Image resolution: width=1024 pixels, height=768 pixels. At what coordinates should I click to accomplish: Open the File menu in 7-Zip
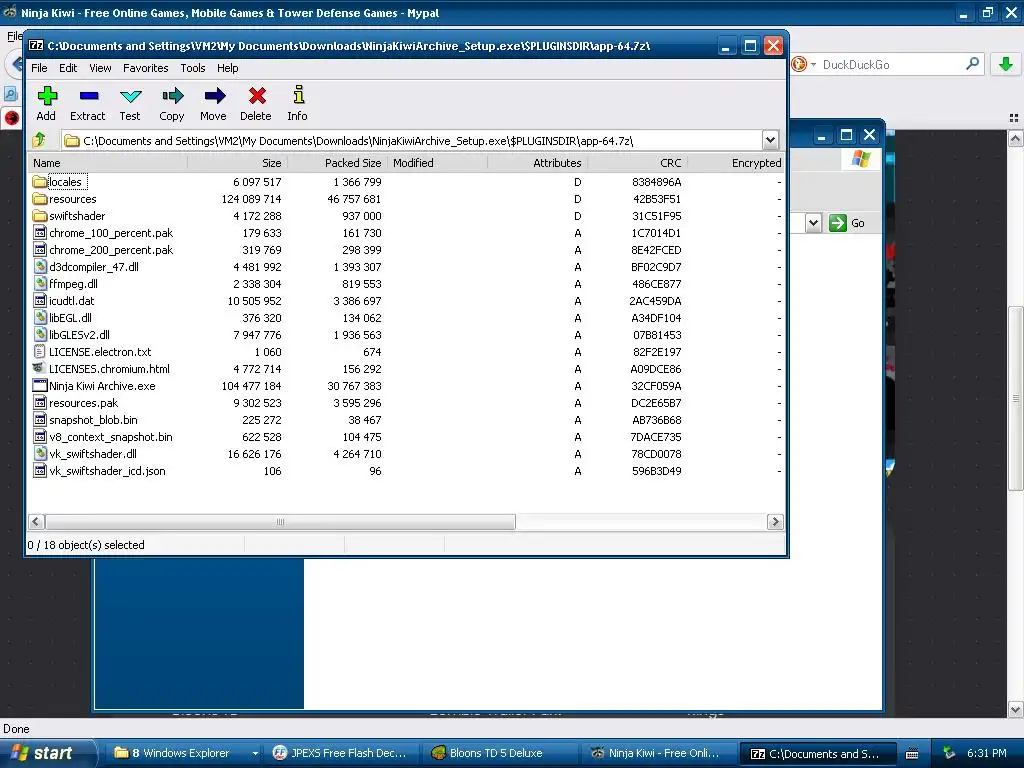(x=39, y=68)
